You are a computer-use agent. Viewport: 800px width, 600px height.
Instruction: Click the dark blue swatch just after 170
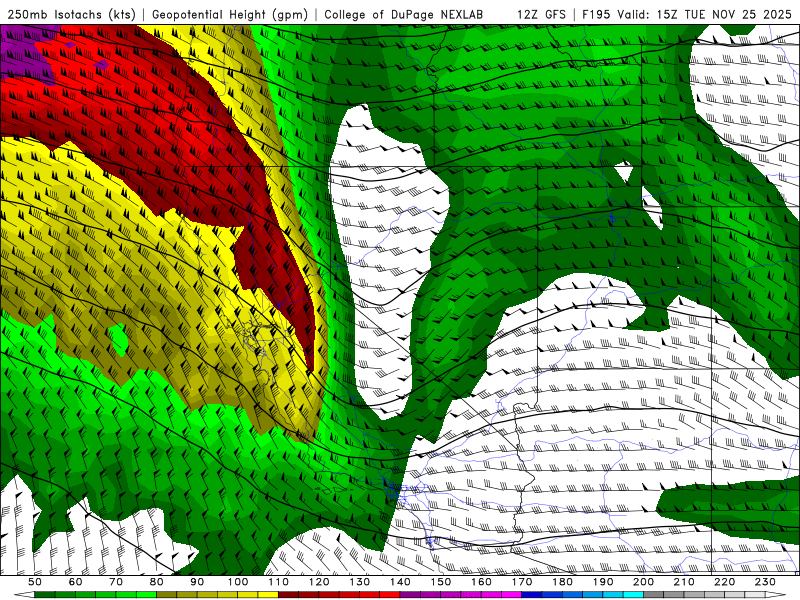pos(532,594)
